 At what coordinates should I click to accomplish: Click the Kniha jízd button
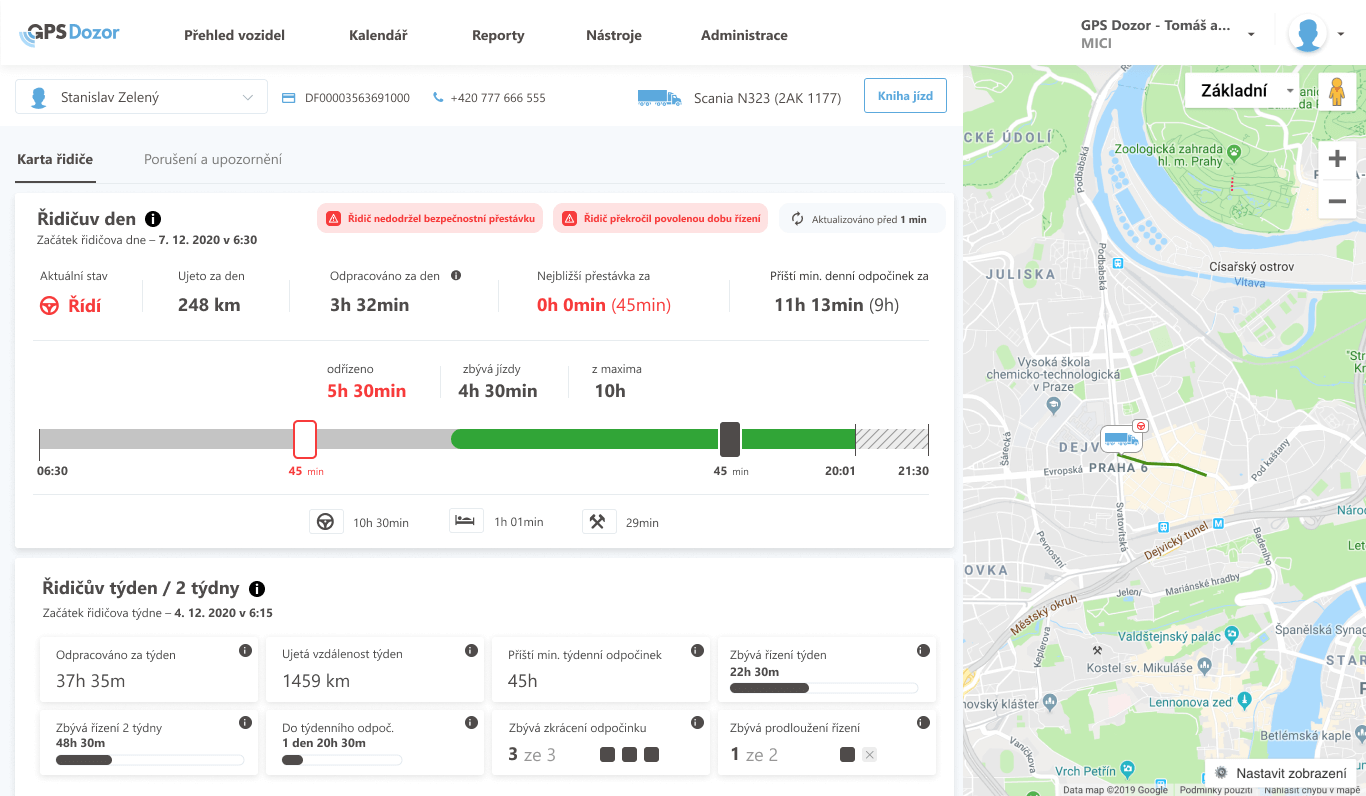[904, 97]
